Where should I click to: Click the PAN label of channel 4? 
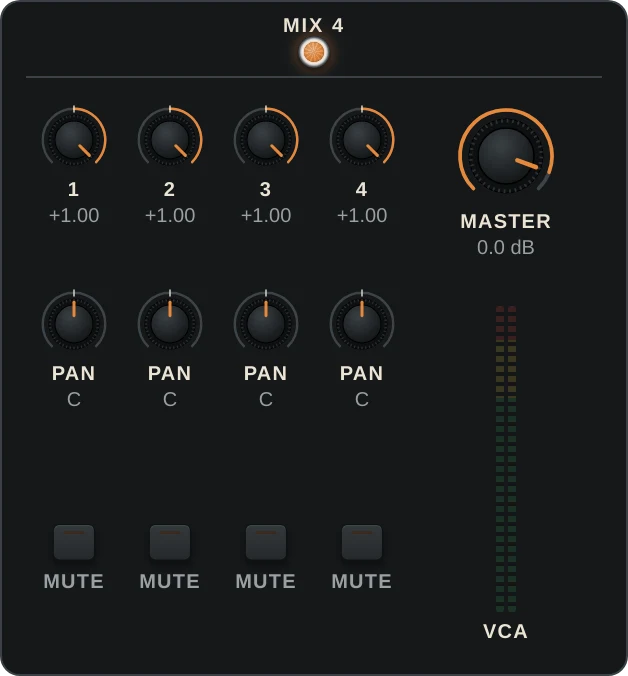pyautogui.click(x=362, y=373)
